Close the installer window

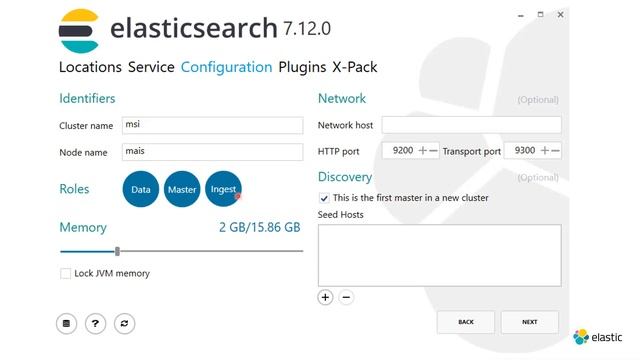click(x=560, y=15)
